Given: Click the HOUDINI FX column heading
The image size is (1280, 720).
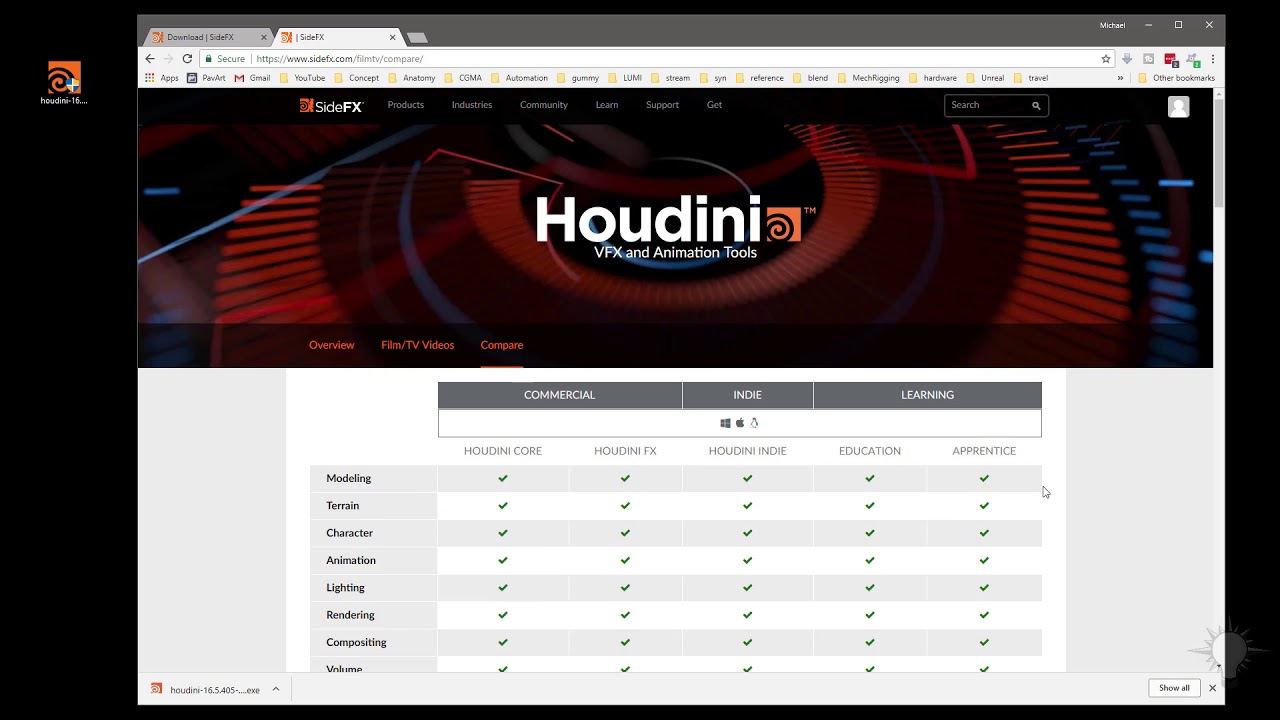Looking at the screenshot, I should click(625, 451).
